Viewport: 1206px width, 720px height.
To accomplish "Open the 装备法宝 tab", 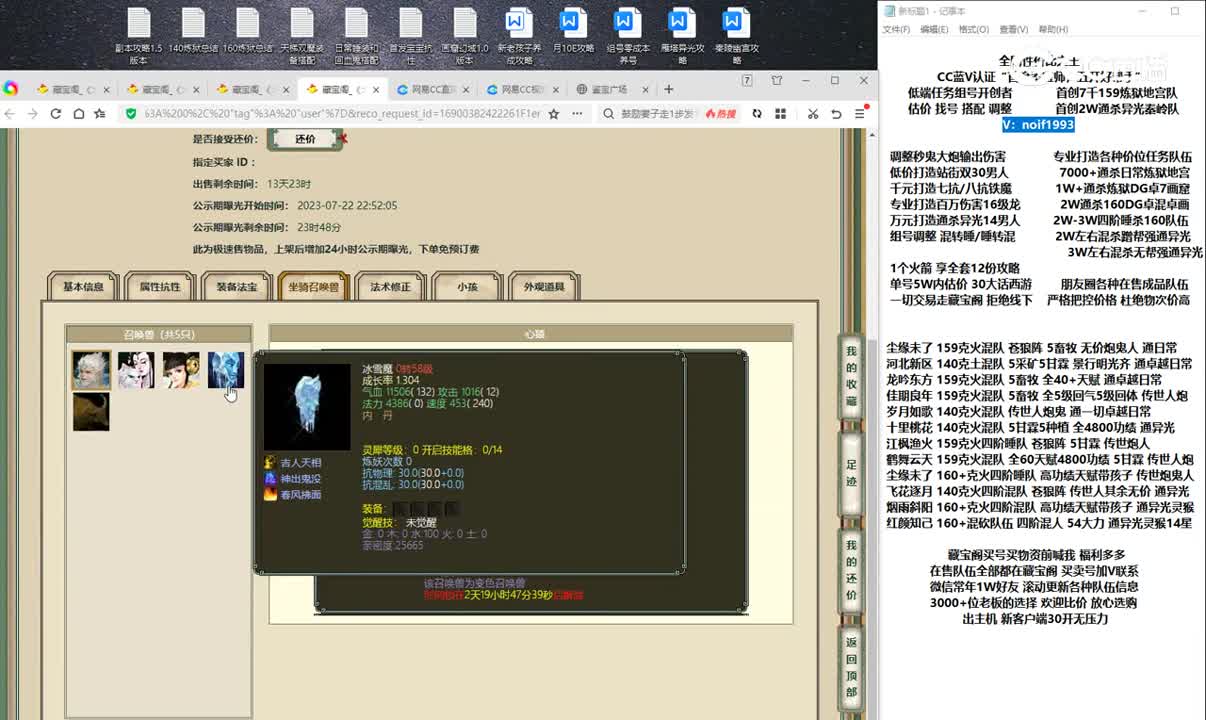I will point(237,287).
